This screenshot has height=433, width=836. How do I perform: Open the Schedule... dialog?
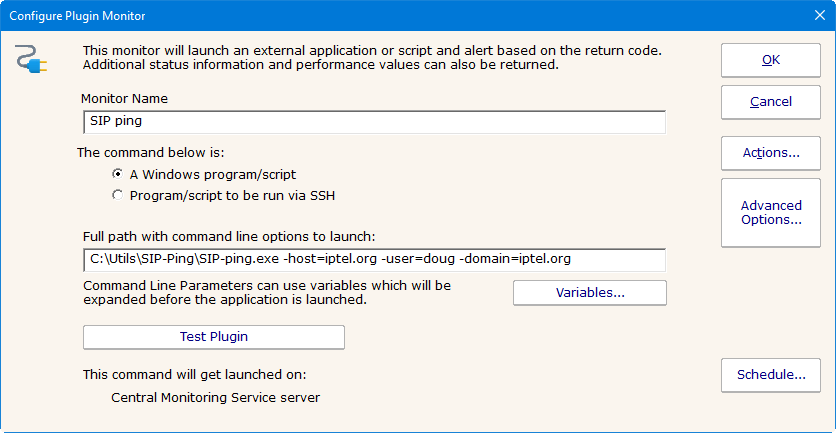(x=770, y=375)
